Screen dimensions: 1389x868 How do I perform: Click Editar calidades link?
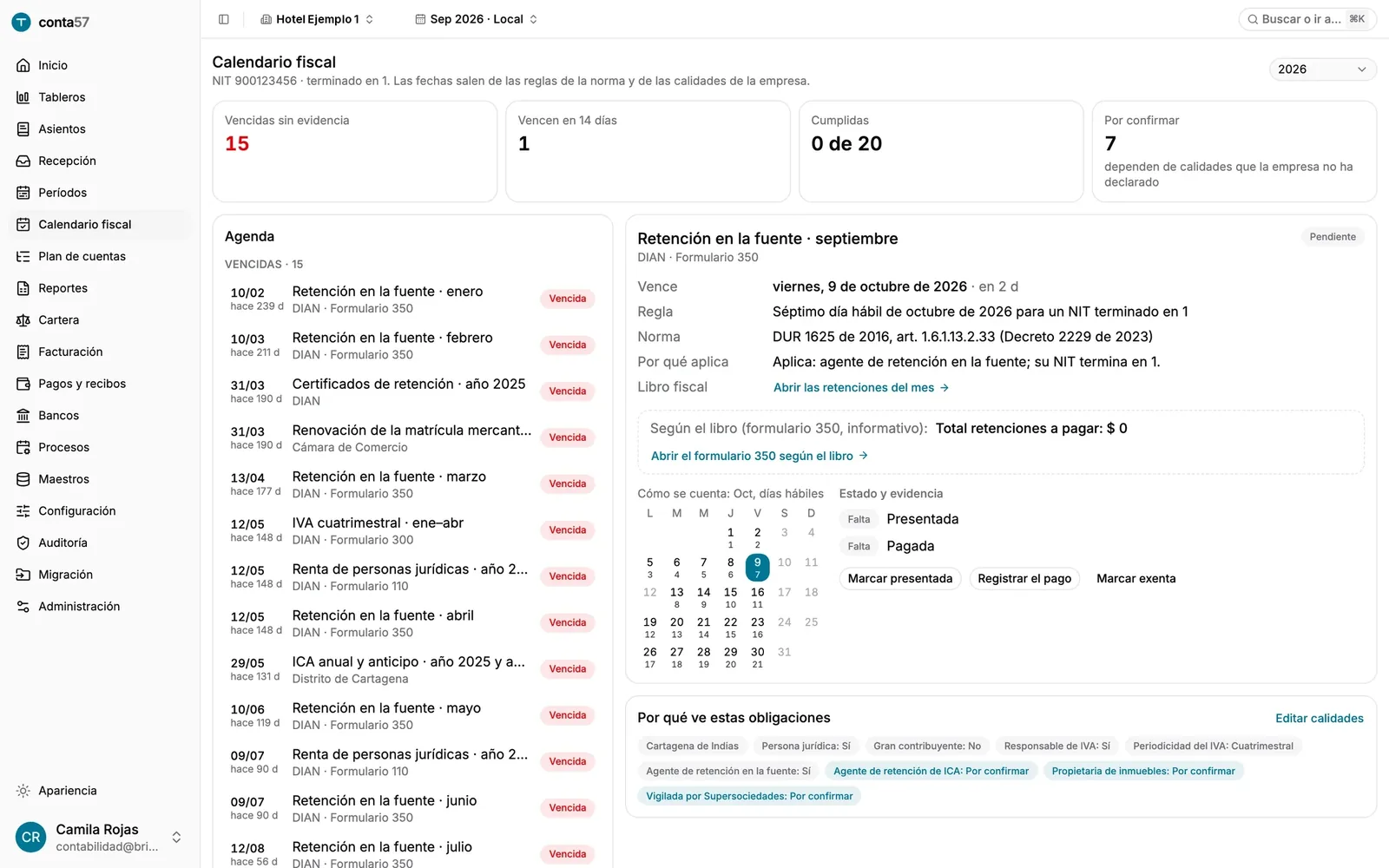tap(1319, 719)
